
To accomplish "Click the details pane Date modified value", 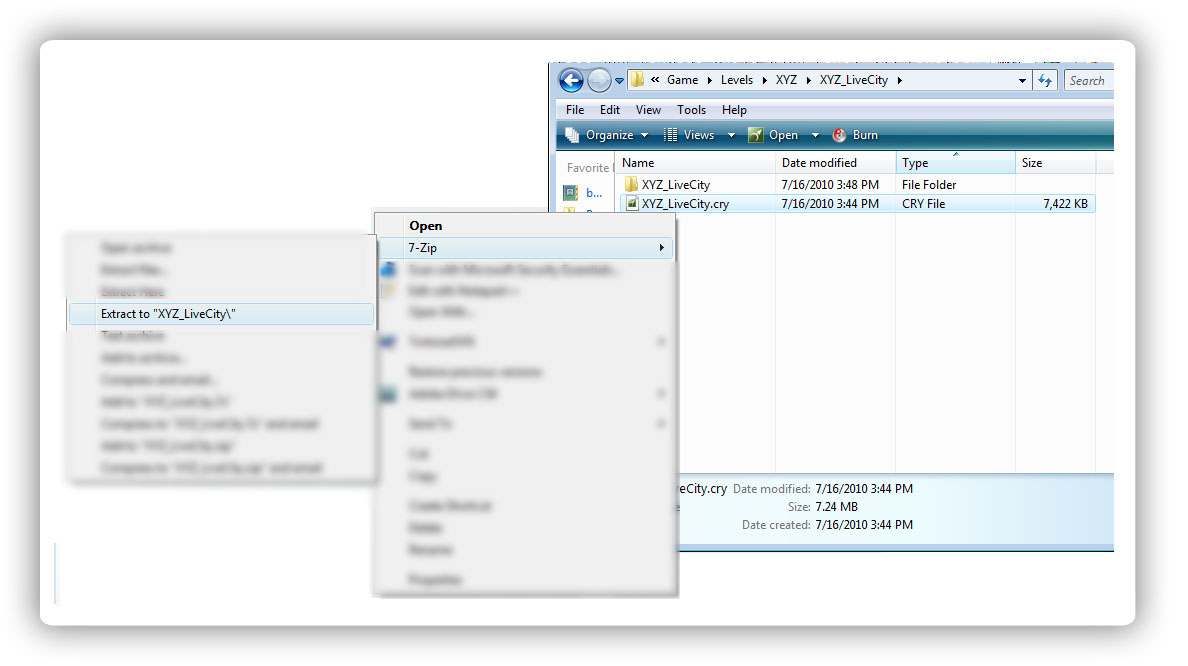I will (864, 489).
